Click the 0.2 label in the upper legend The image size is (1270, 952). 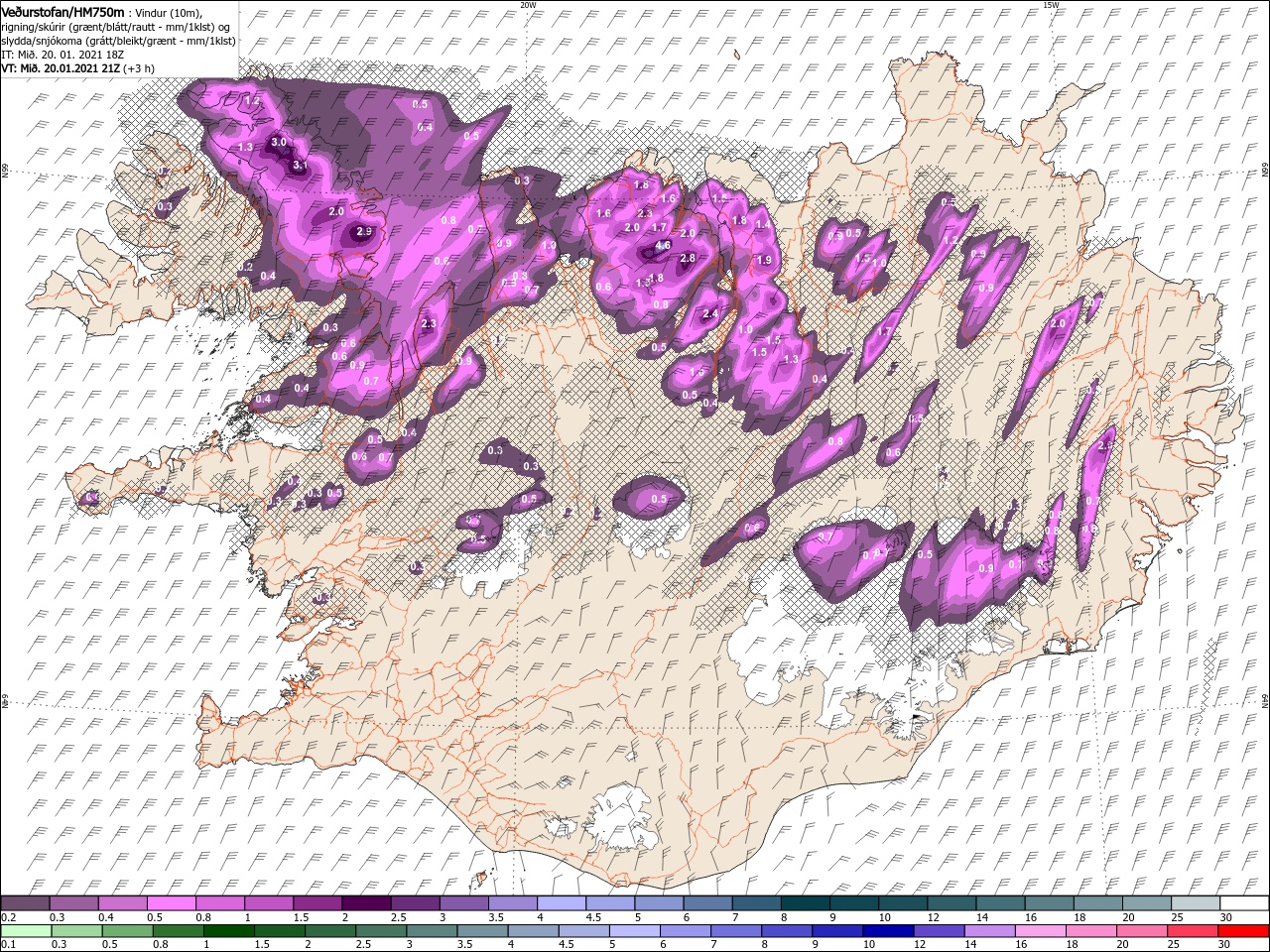tap(8, 917)
